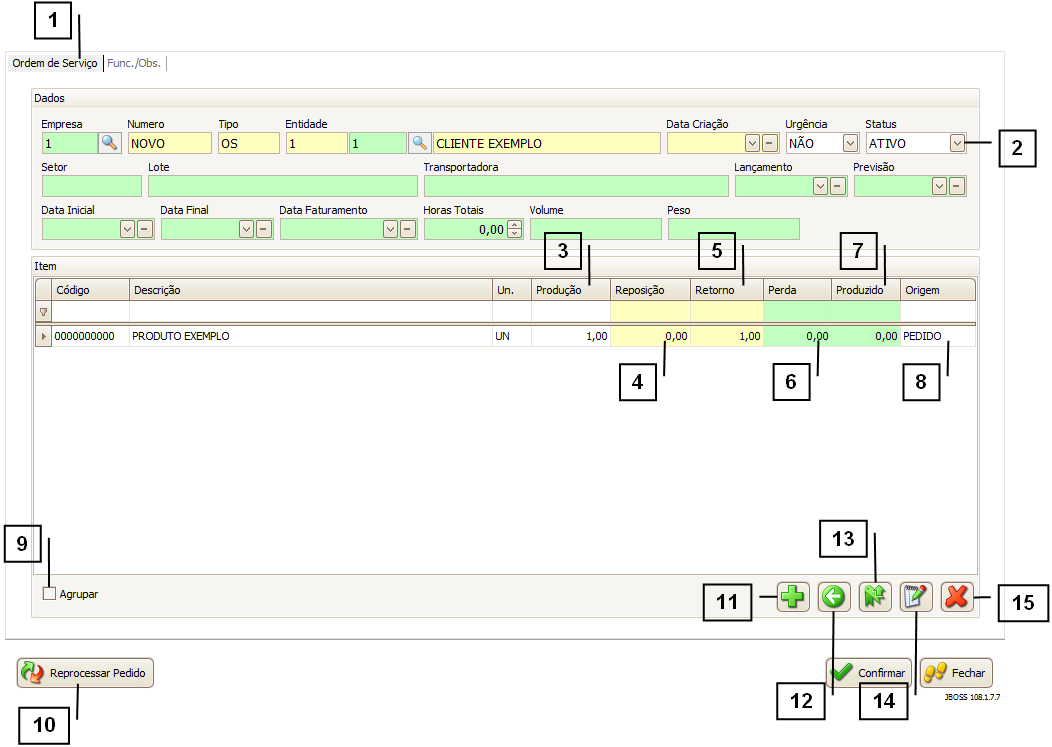Screen dimensions: 1052x747
Task: Open the Status dropdown
Action: [x=957, y=143]
